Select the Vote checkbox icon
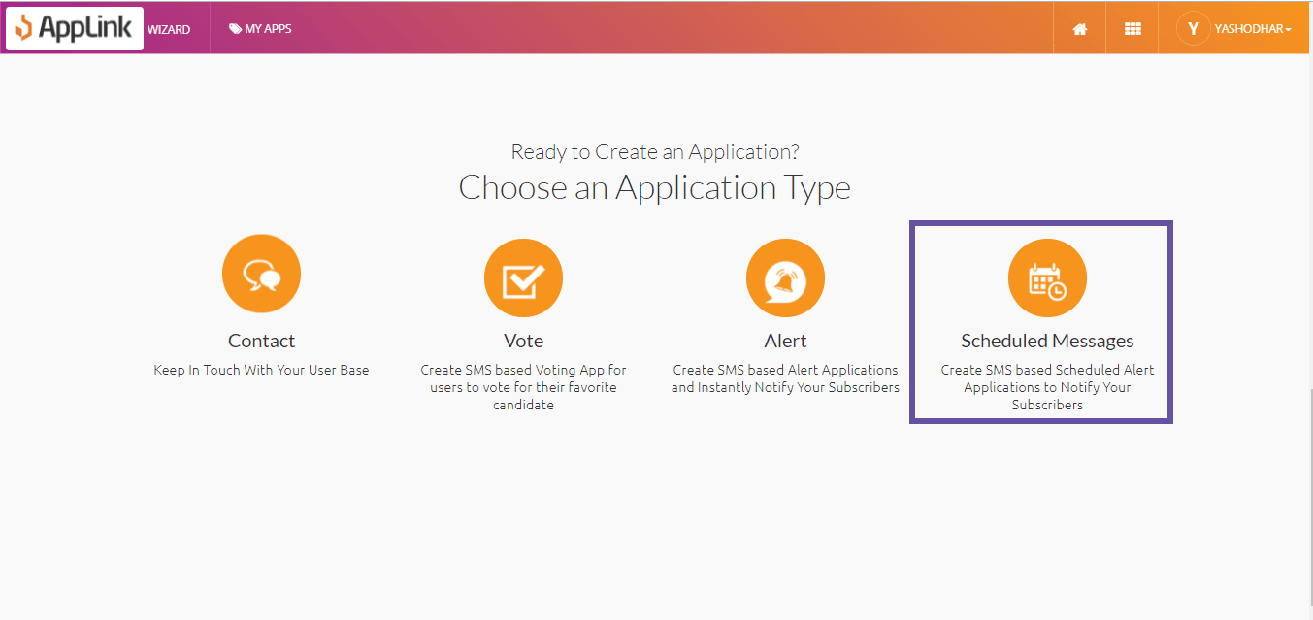Image resolution: width=1313 pixels, height=620 pixels. click(x=523, y=277)
